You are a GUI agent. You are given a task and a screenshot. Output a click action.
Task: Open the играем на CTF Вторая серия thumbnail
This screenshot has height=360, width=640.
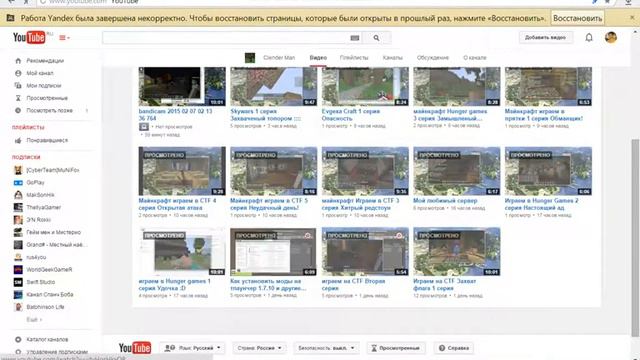click(365, 251)
